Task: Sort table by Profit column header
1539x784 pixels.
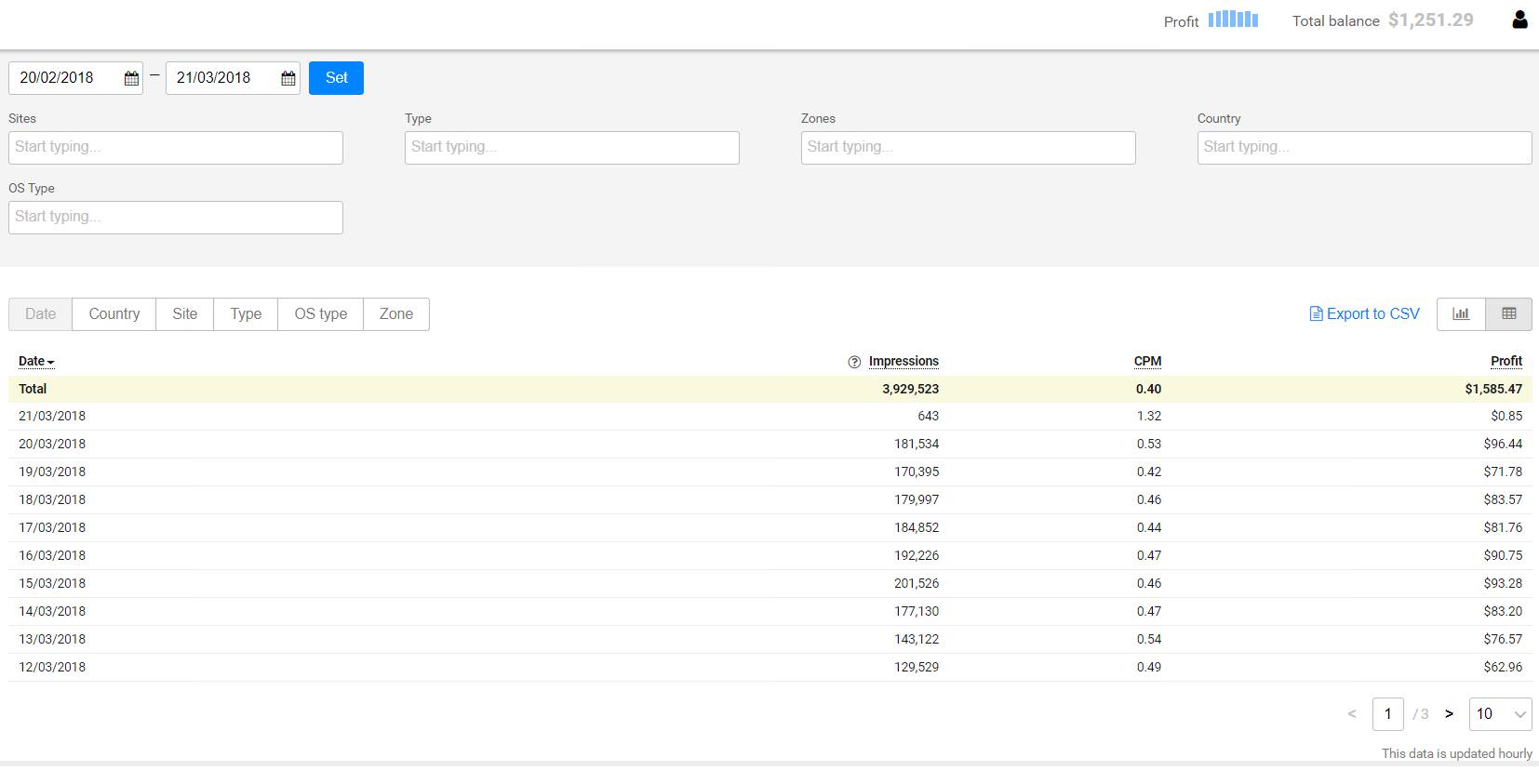Action: (1506, 362)
